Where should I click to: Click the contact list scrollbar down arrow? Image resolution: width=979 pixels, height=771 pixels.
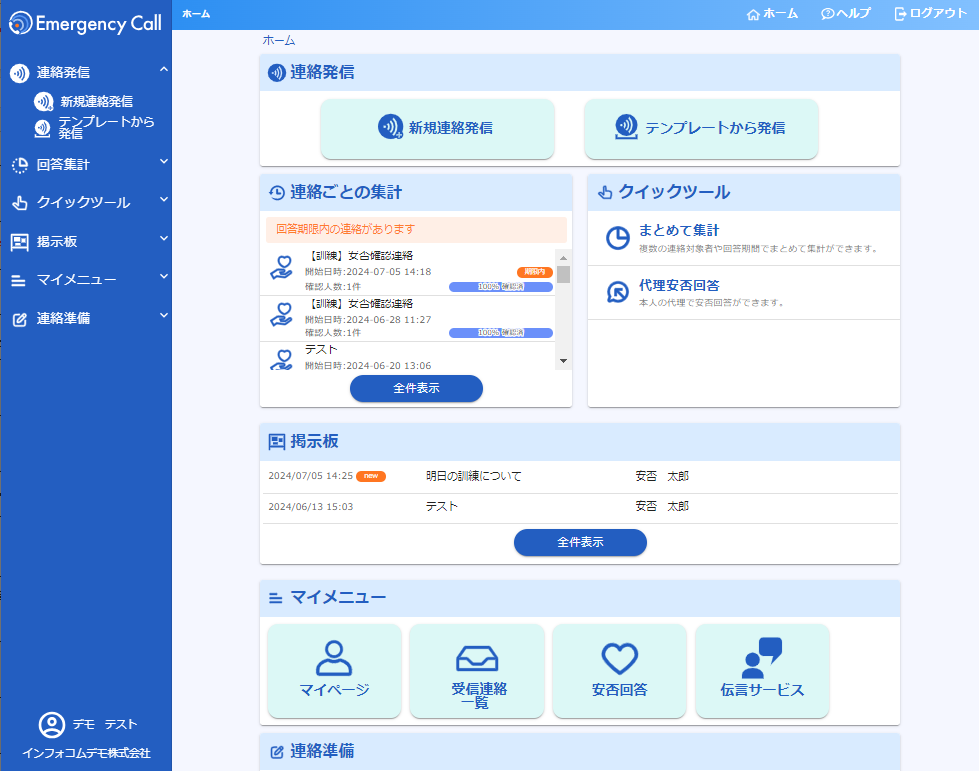coord(563,361)
